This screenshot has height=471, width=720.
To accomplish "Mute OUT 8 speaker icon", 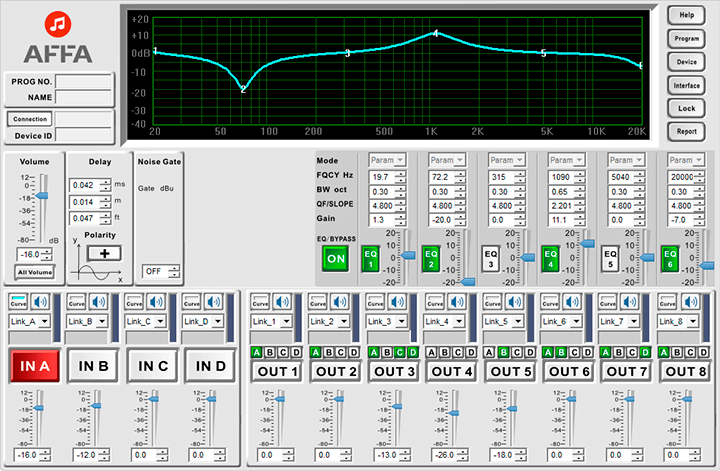I will tap(690, 302).
